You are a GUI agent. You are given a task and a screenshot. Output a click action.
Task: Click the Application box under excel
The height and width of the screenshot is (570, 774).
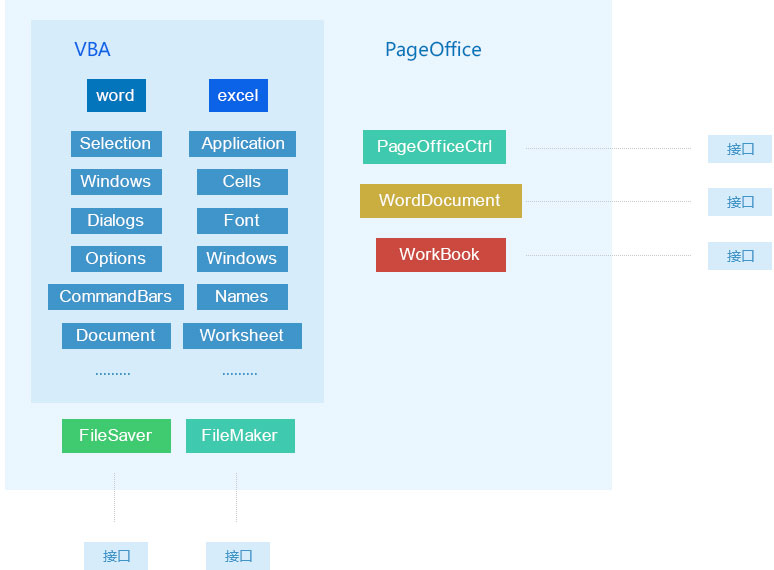pyautogui.click(x=242, y=144)
